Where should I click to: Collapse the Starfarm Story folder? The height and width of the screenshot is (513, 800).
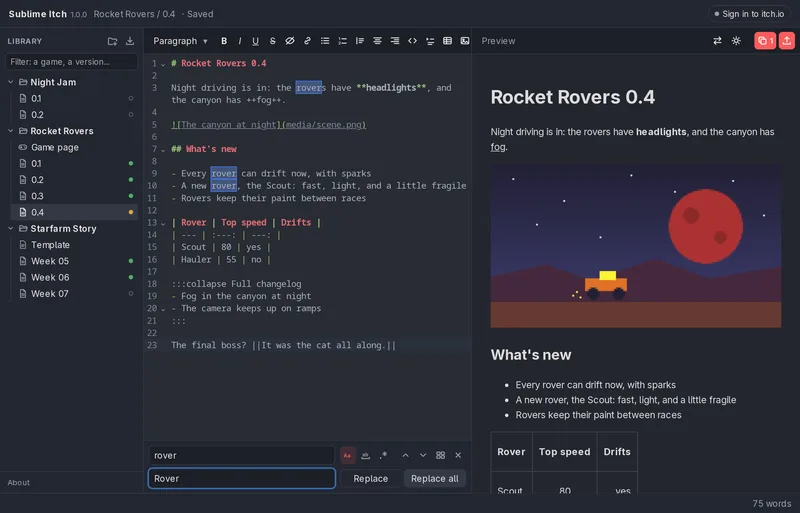(x=11, y=229)
